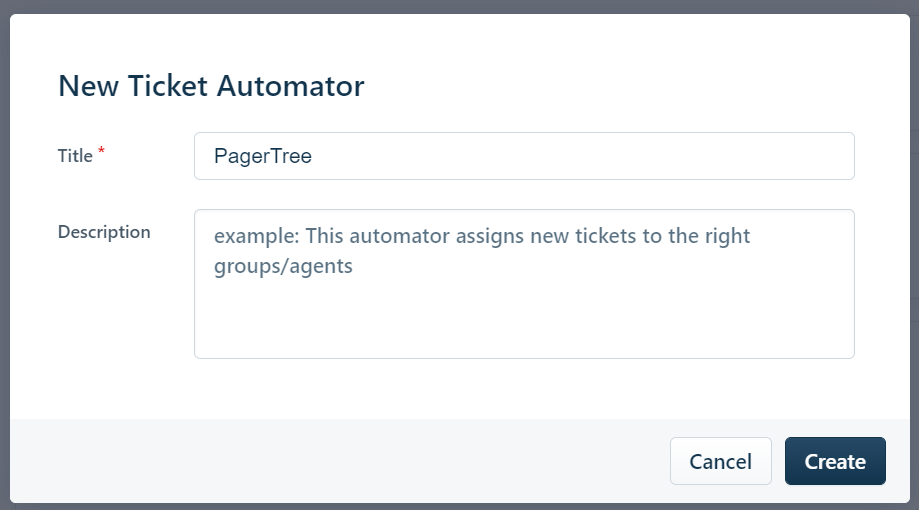Viewport: 919px width, 510px height.
Task: Click the red required asterisk beside Title
Action: tap(101, 151)
